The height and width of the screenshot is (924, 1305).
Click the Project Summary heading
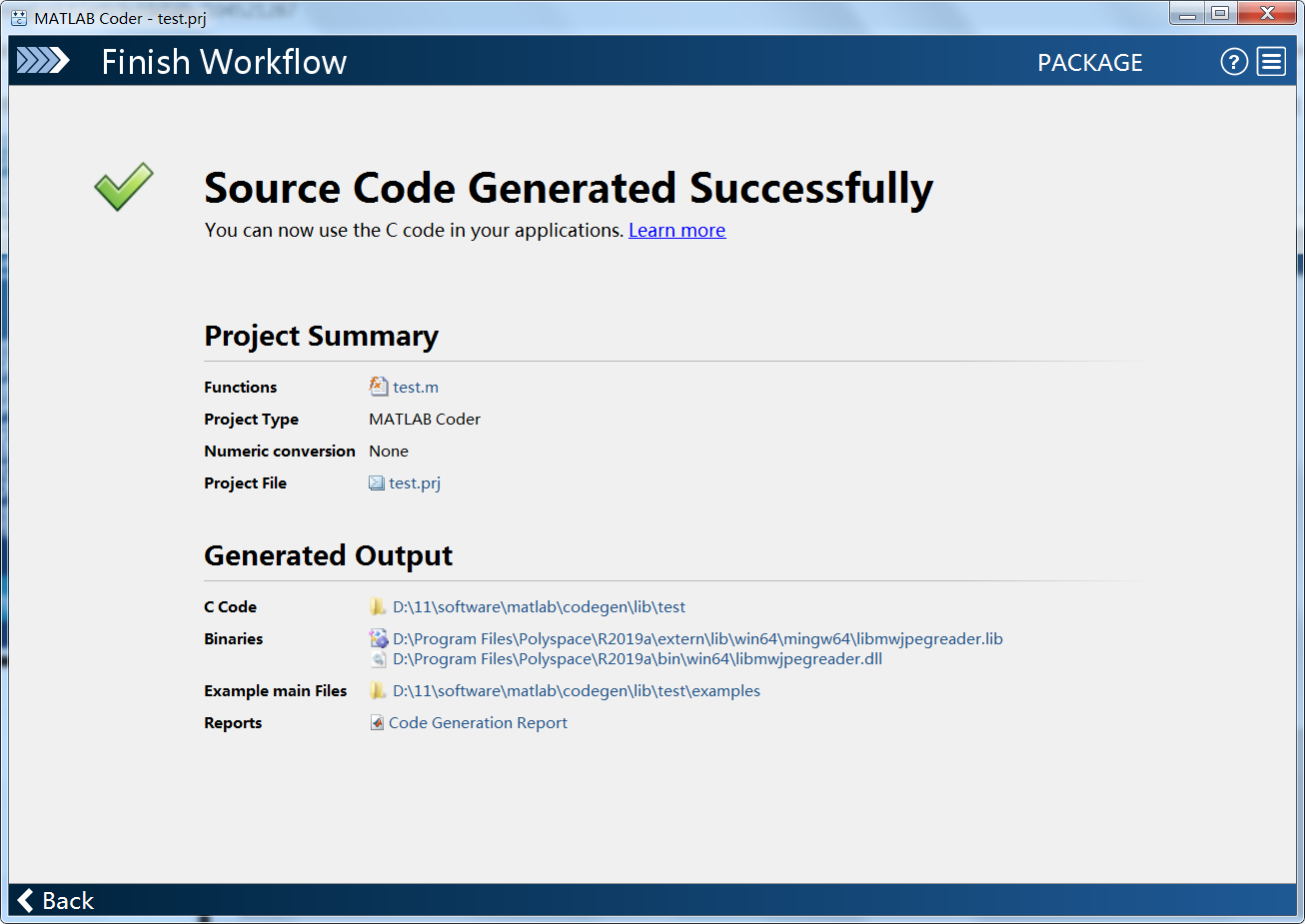(321, 337)
